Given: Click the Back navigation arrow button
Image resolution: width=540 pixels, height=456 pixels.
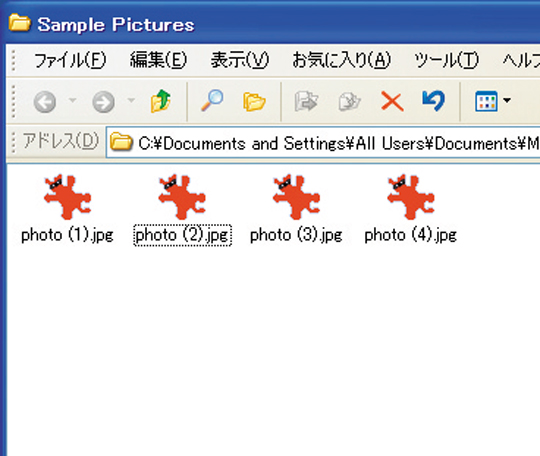Looking at the screenshot, I should [x=45, y=102].
